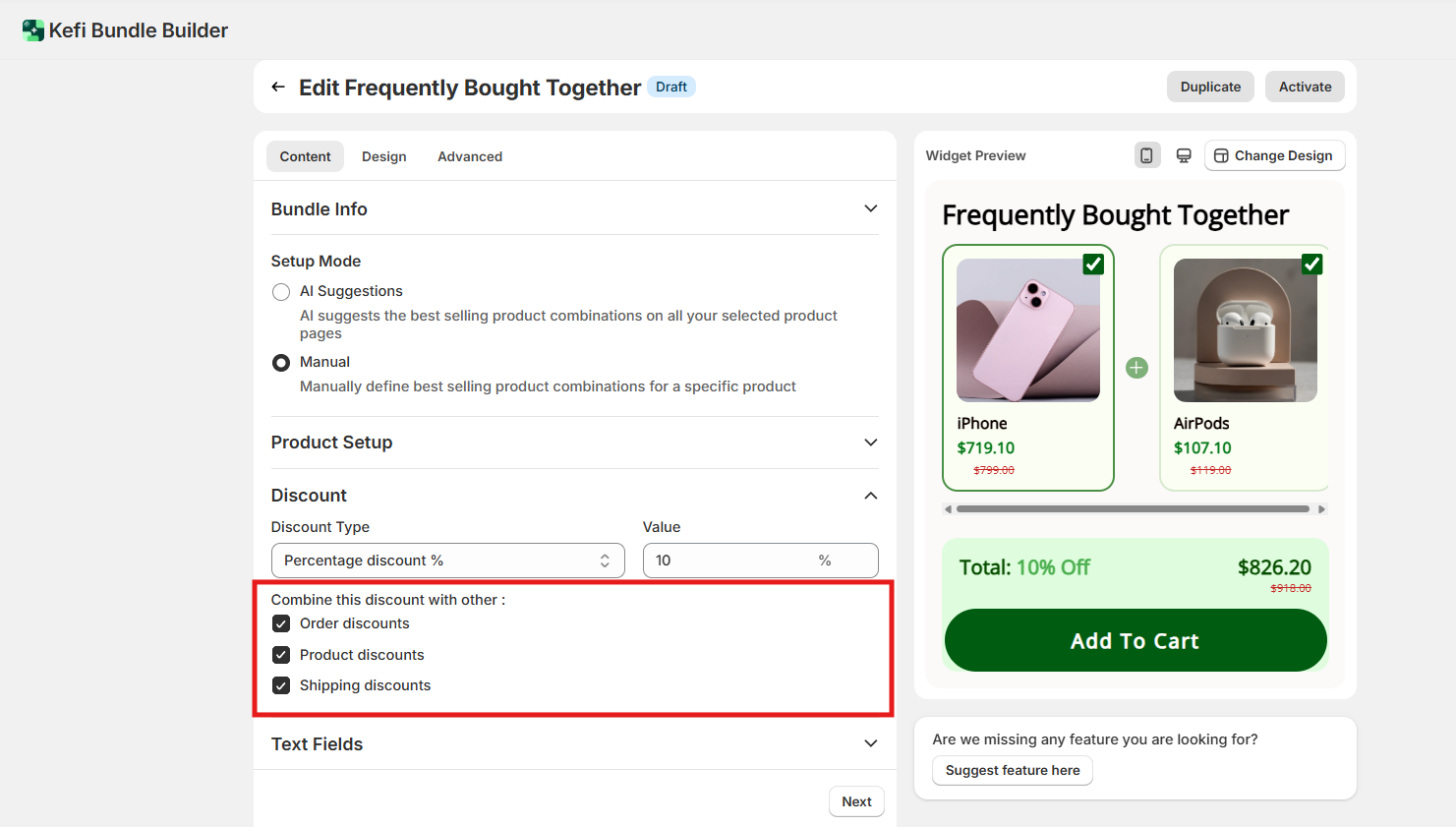1456x827 pixels.
Task: Open the Discount Type dropdown
Action: point(447,561)
